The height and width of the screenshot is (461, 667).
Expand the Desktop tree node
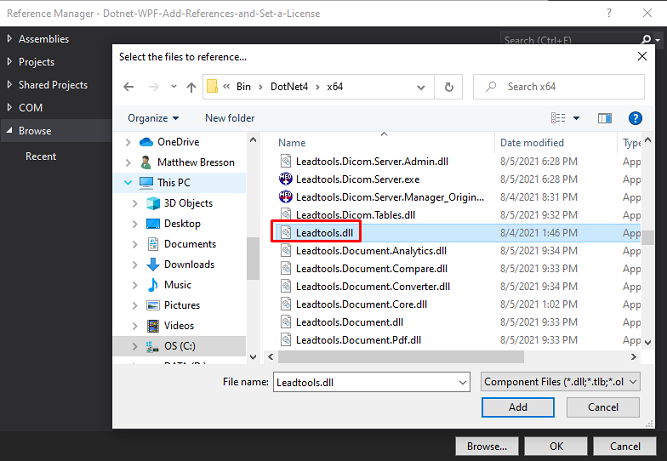[x=135, y=224]
